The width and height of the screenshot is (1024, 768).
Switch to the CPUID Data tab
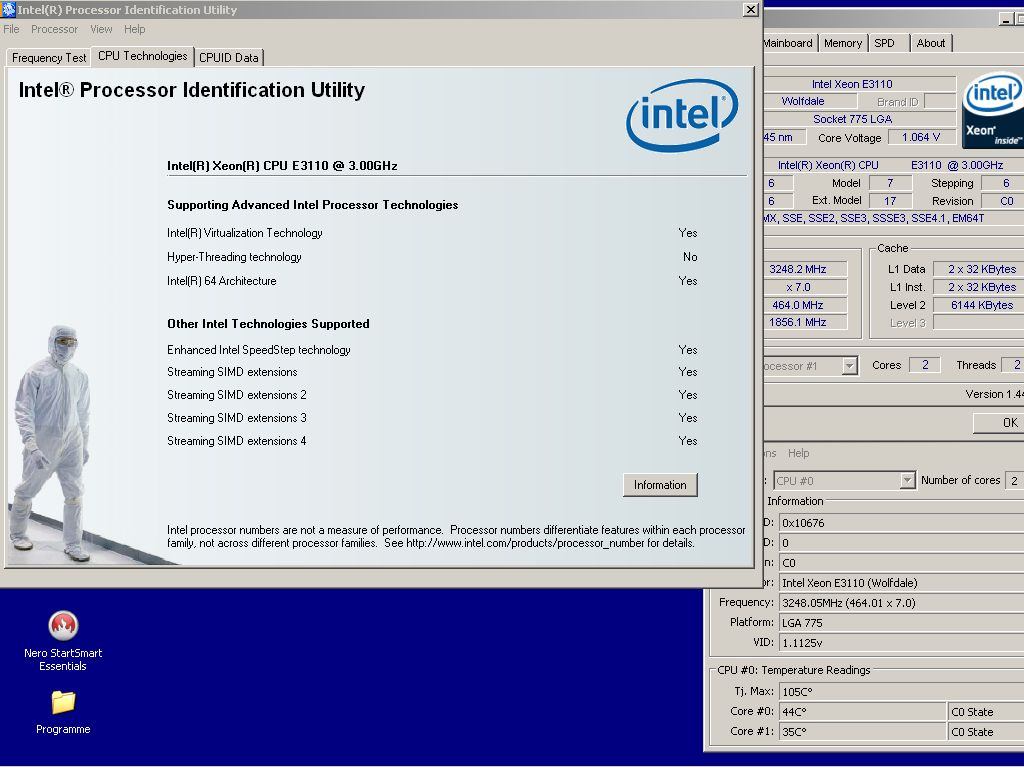click(229, 57)
